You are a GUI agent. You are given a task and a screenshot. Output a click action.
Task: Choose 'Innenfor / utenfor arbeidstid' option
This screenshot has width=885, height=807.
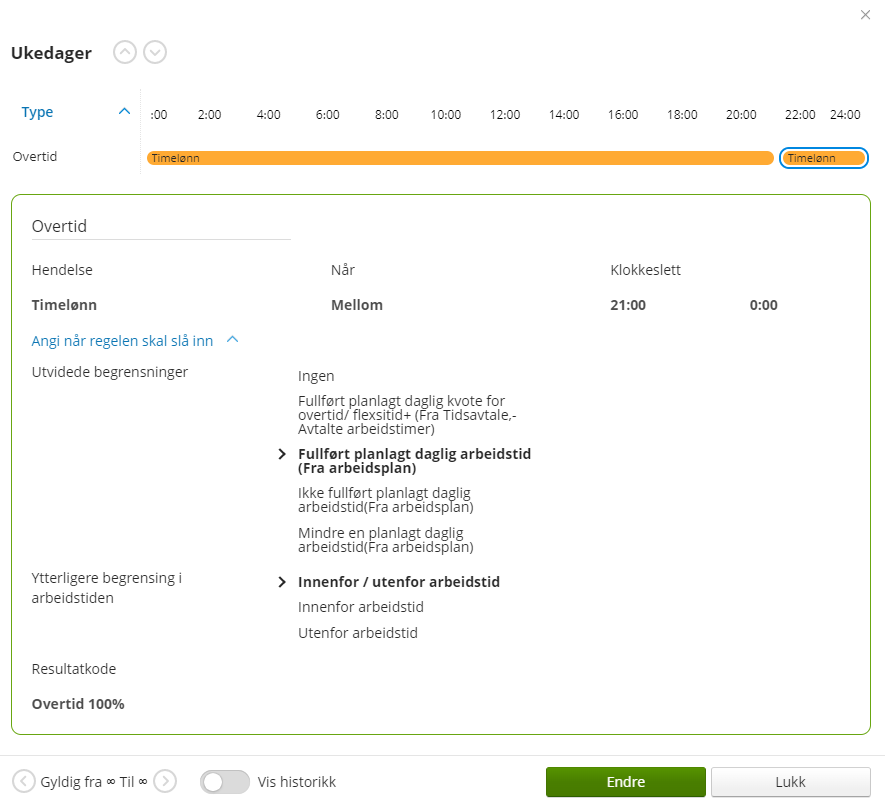coord(399,582)
